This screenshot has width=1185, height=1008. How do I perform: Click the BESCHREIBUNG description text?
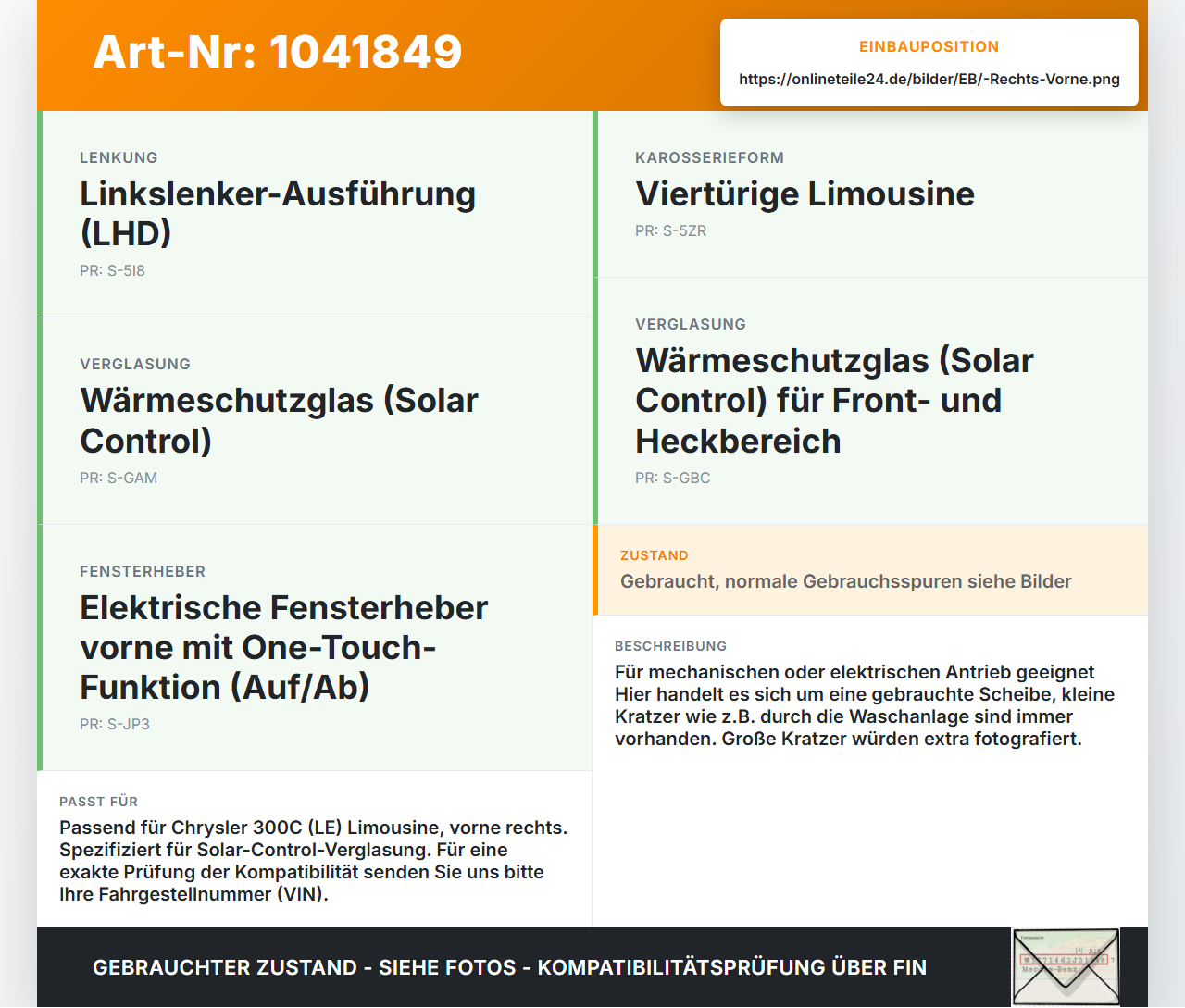point(865,705)
